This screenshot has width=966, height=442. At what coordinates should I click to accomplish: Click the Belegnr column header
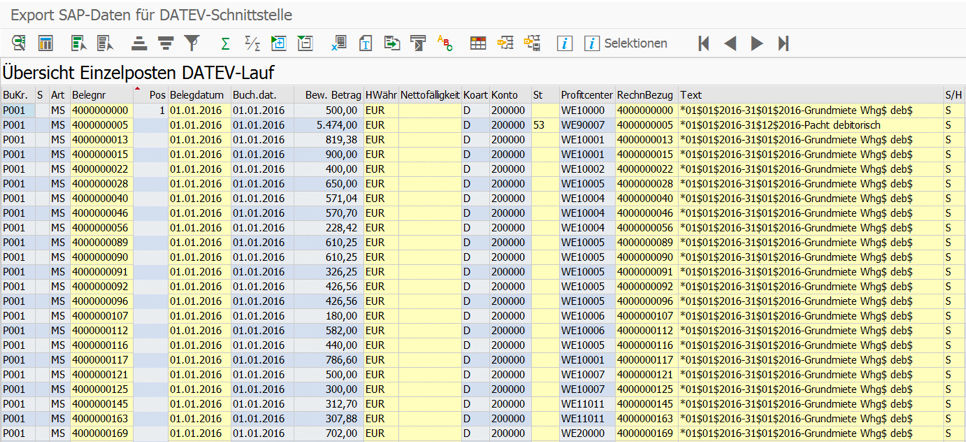point(90,94)
